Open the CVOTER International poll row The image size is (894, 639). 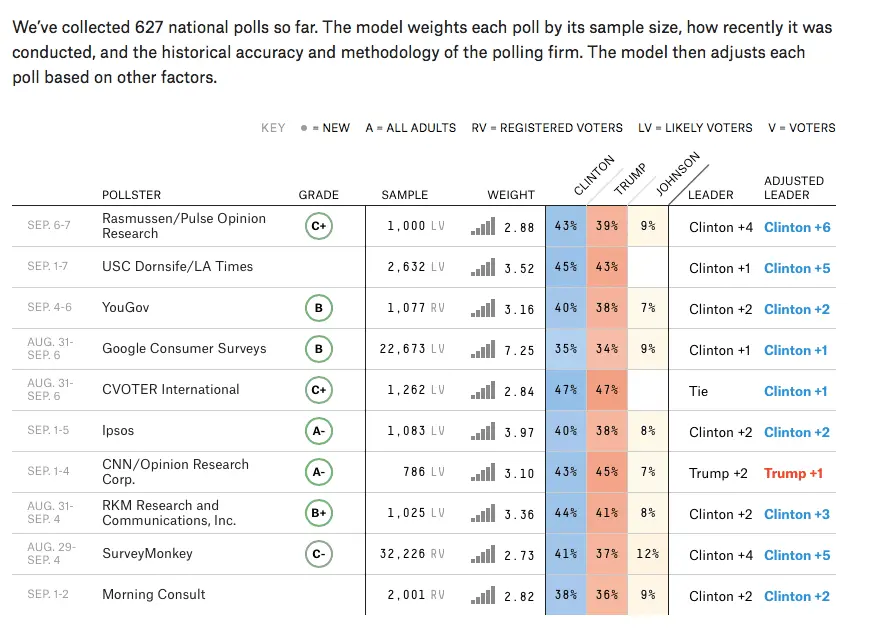170,389
